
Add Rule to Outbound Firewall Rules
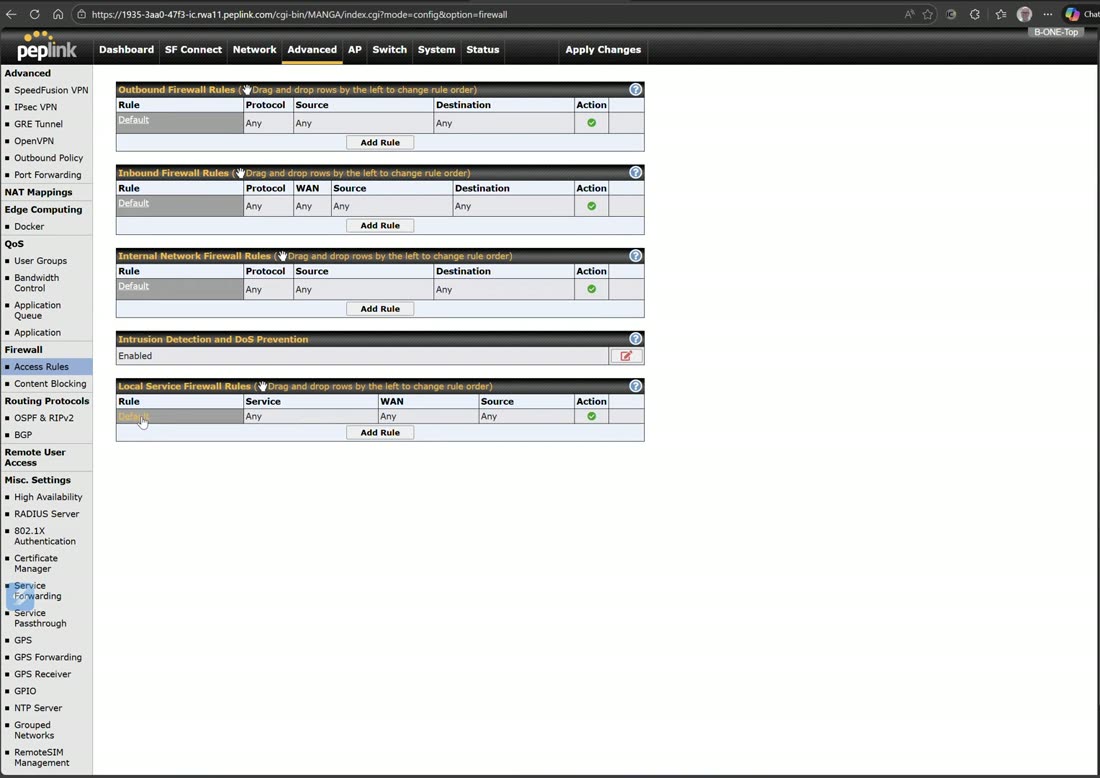tap(380, 142)
